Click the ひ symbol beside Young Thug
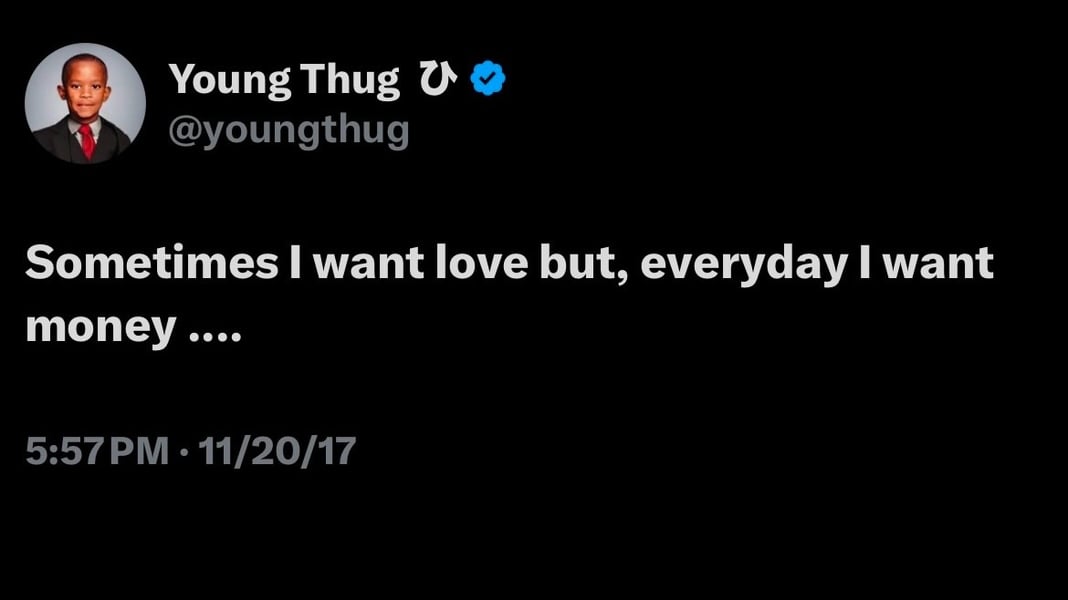 [436, 80]
